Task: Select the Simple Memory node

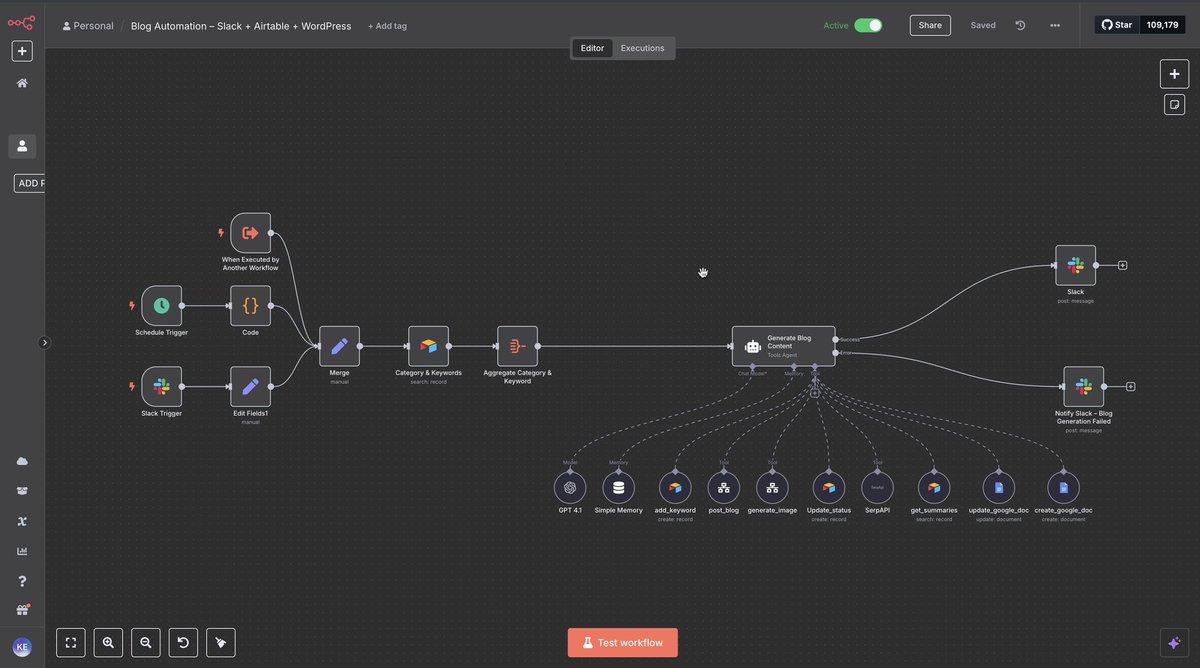Action: pyautogui.click(x=618, y=488)
